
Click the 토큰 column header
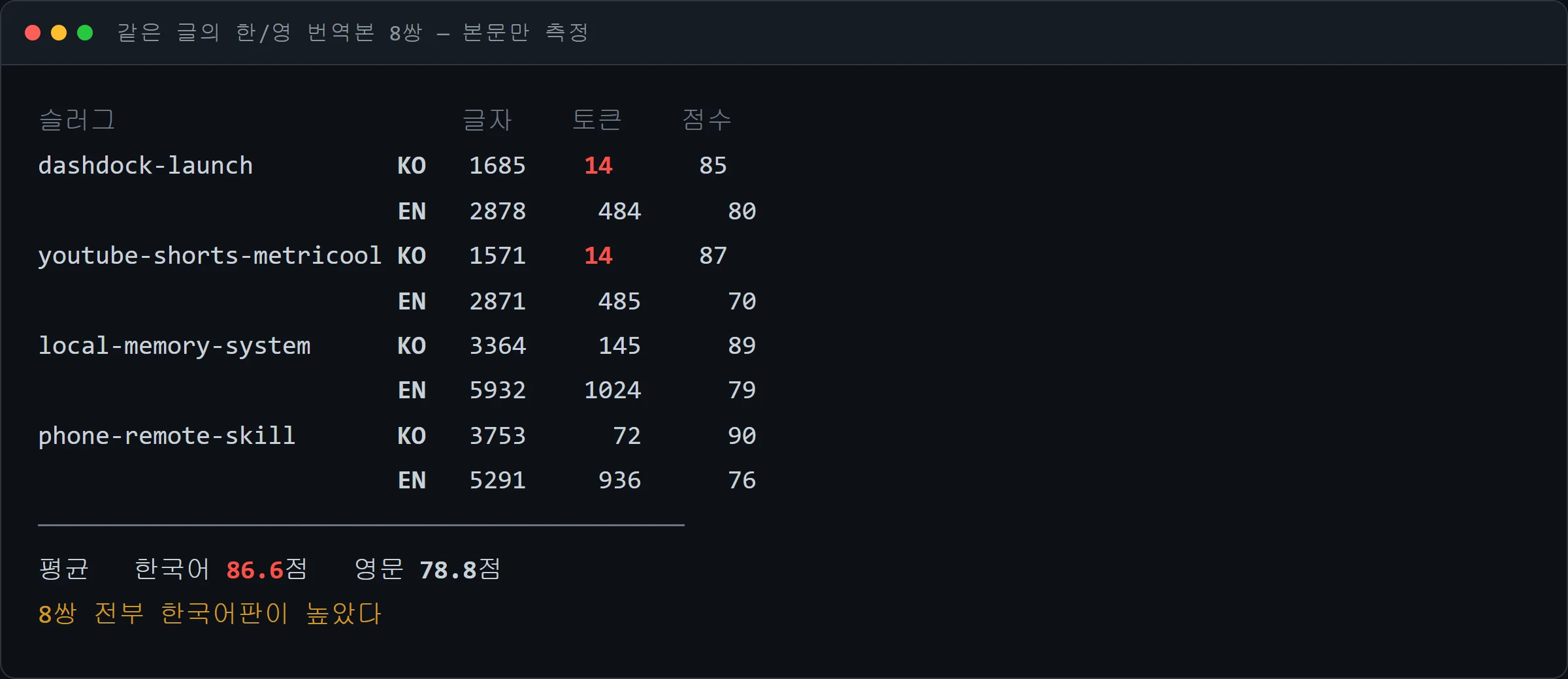coord(597,120)
